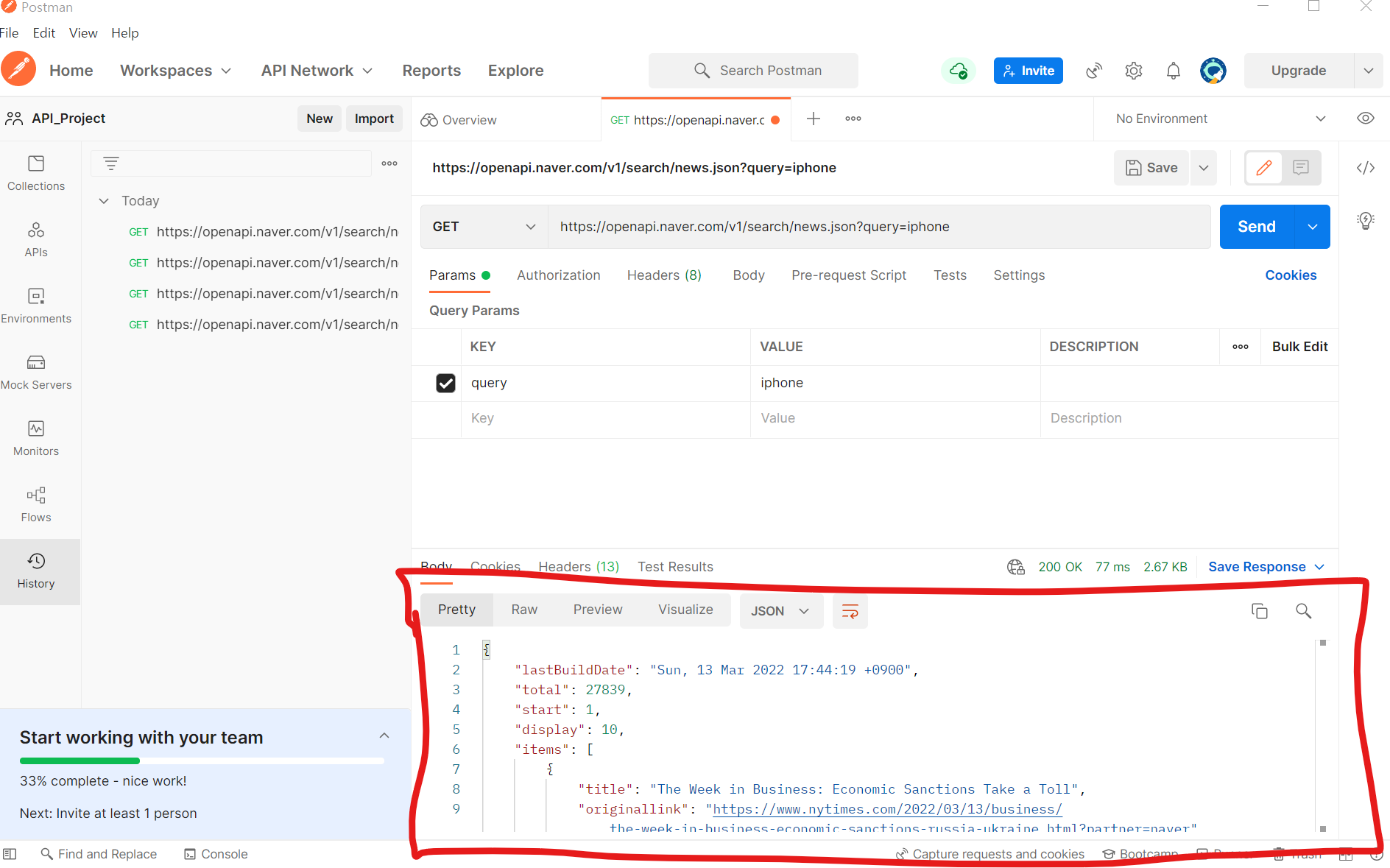Collapse the Start working with your team panel

point(384,735)
